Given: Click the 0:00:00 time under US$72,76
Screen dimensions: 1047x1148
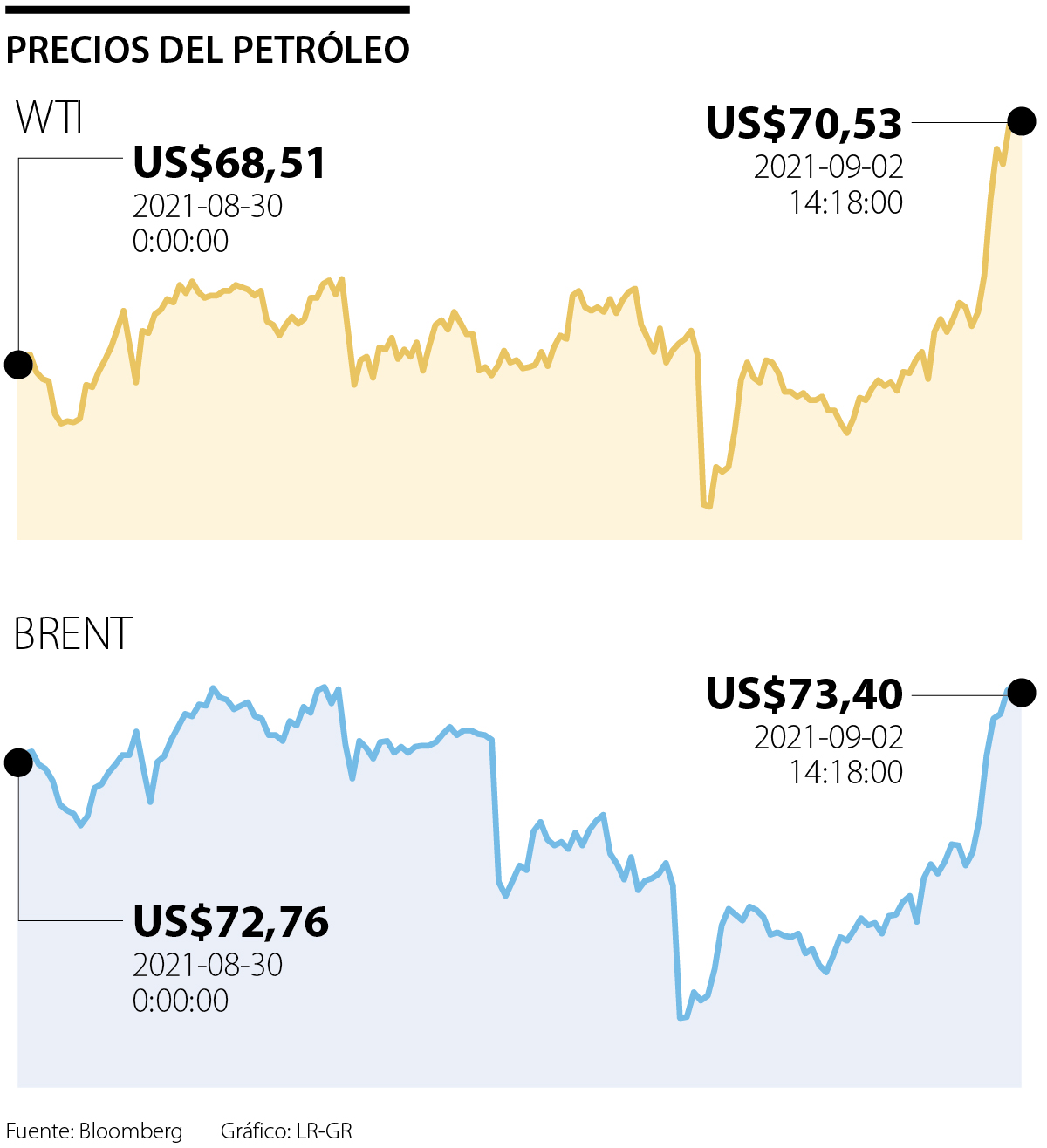Looking at the screenshot, I should [181, 1000].
